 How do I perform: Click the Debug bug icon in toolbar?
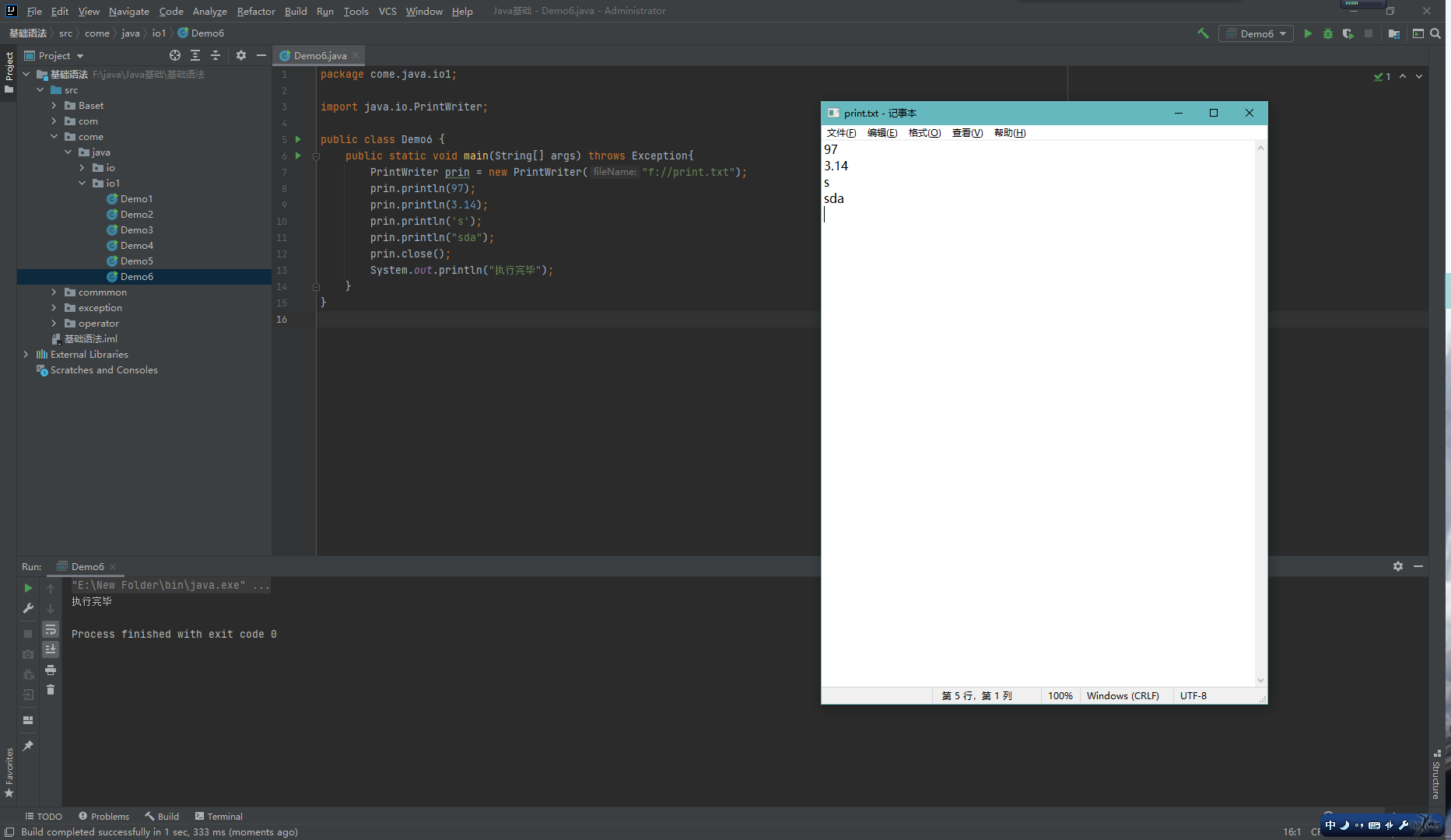click(x=1328, y=33)
